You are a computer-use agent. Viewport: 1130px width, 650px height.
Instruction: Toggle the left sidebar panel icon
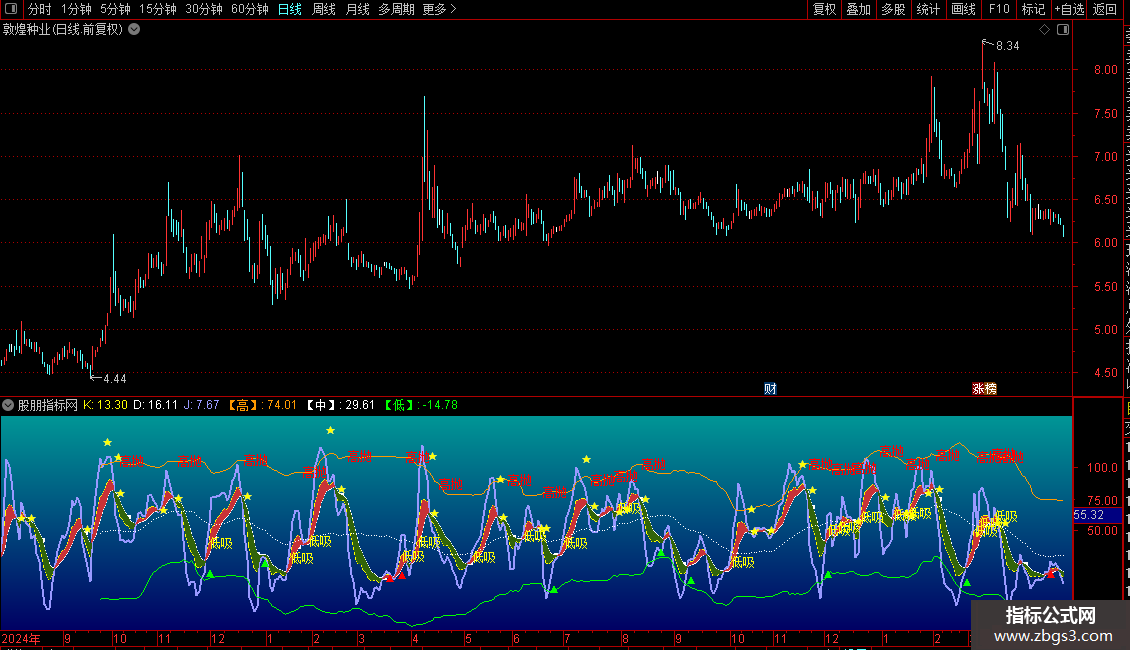pyautogui.click(x=10, y=9)
